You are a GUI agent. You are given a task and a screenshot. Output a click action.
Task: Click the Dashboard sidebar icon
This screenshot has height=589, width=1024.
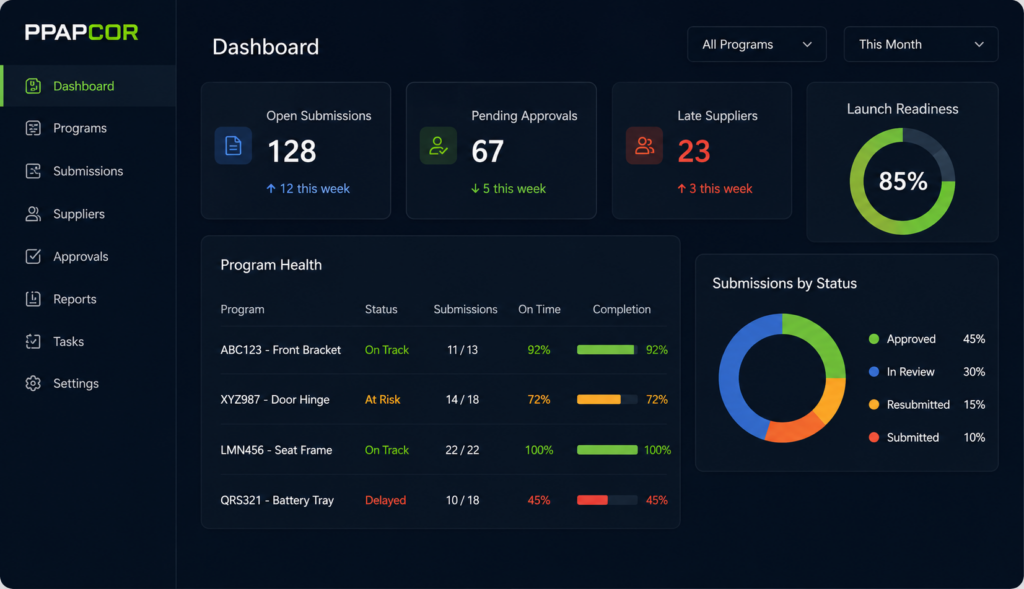click(33, 86)
